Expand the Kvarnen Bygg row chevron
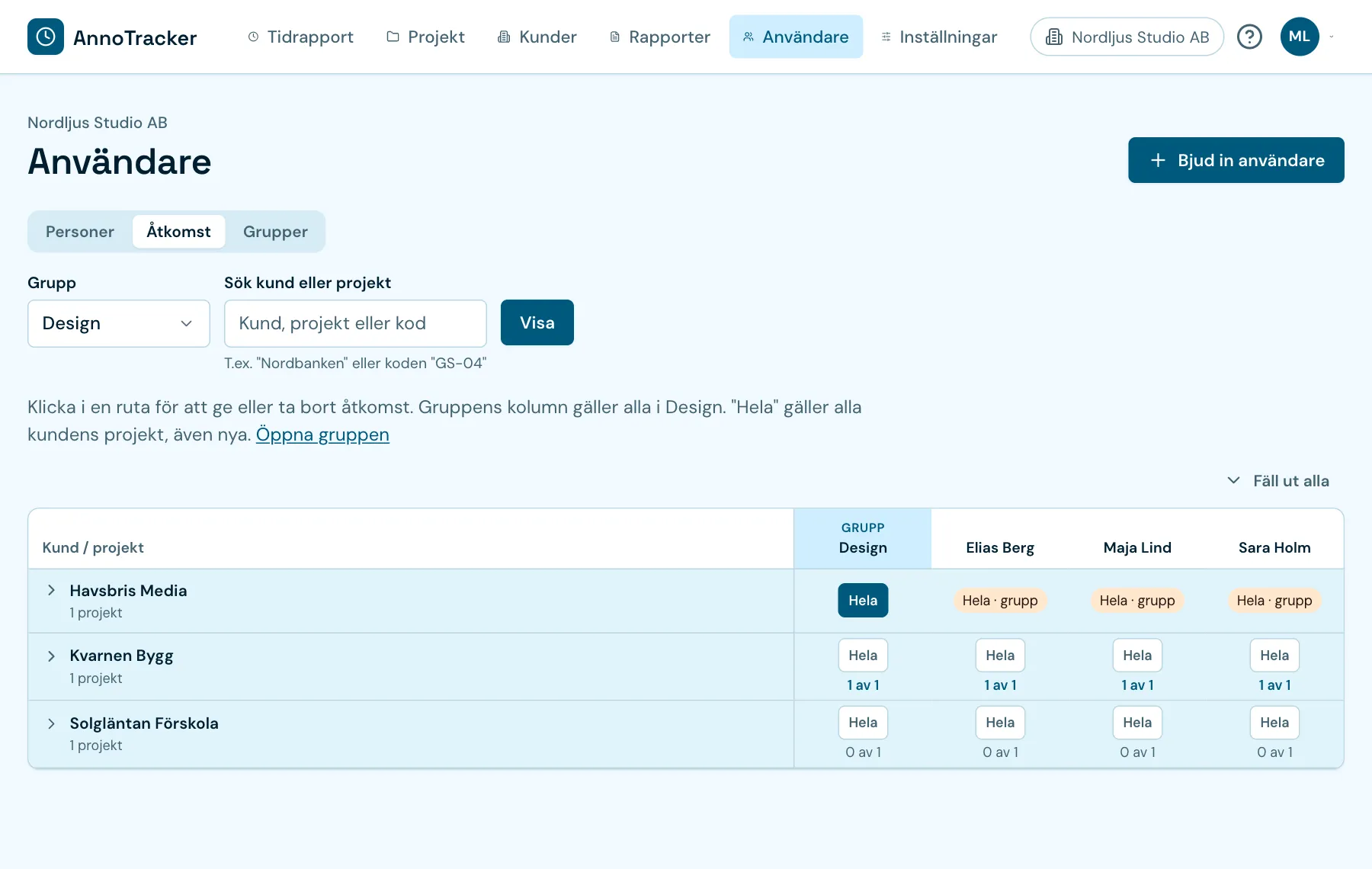 51,656
